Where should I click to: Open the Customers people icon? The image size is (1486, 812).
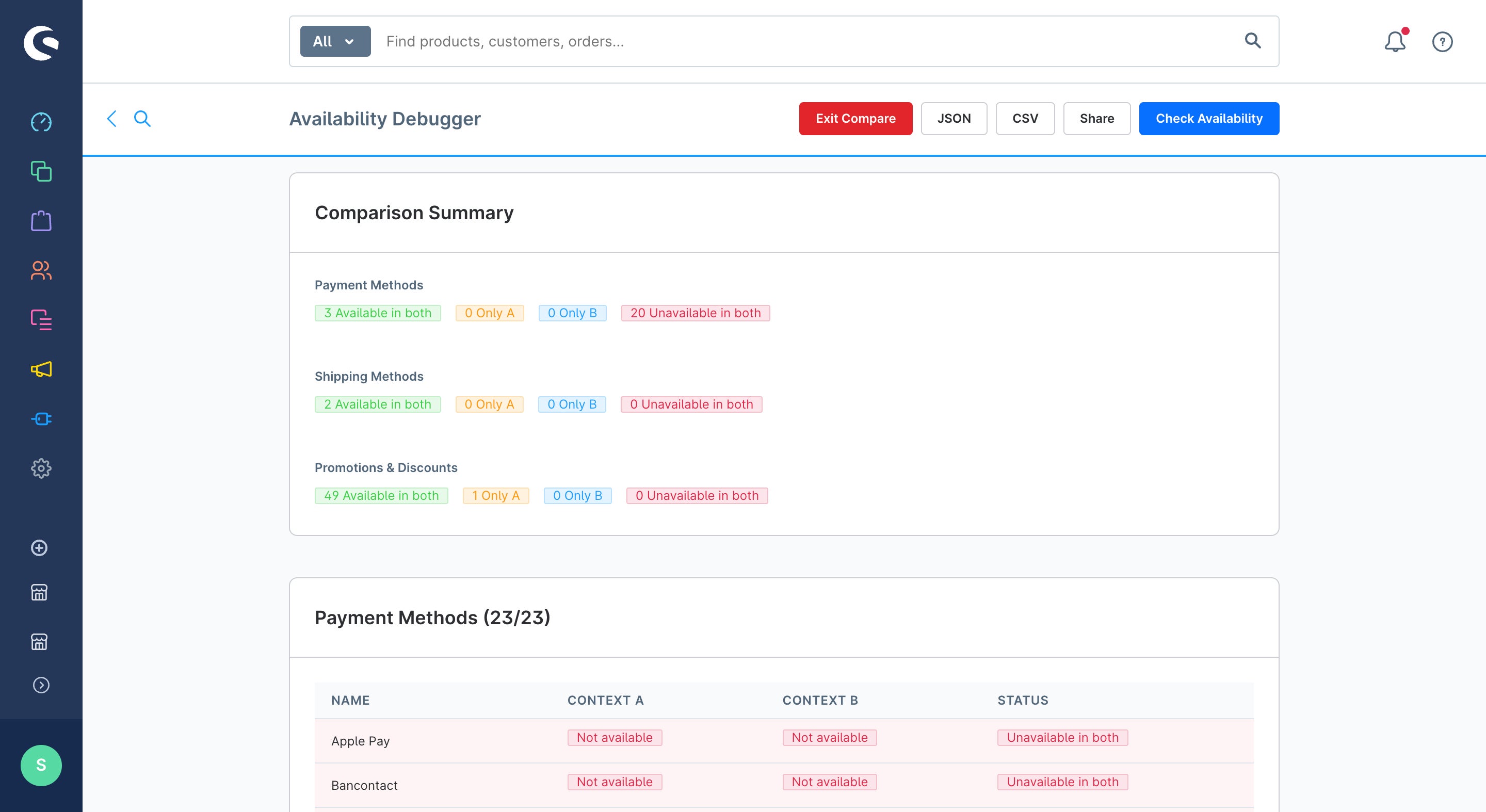(x=41, y=270)
